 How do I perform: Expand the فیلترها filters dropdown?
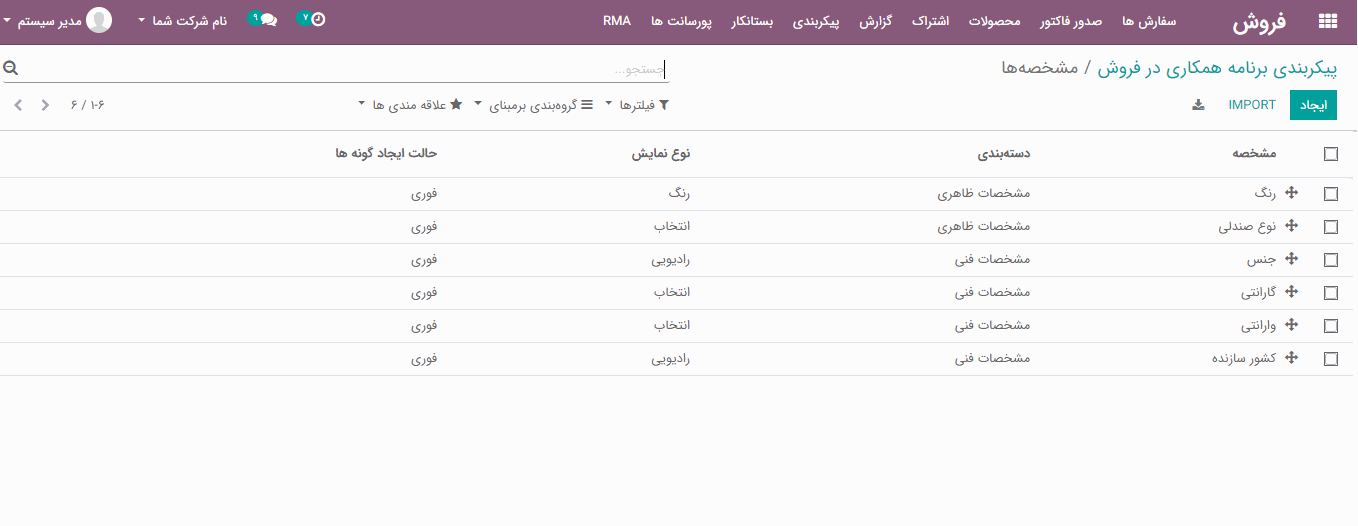(637, 105)
